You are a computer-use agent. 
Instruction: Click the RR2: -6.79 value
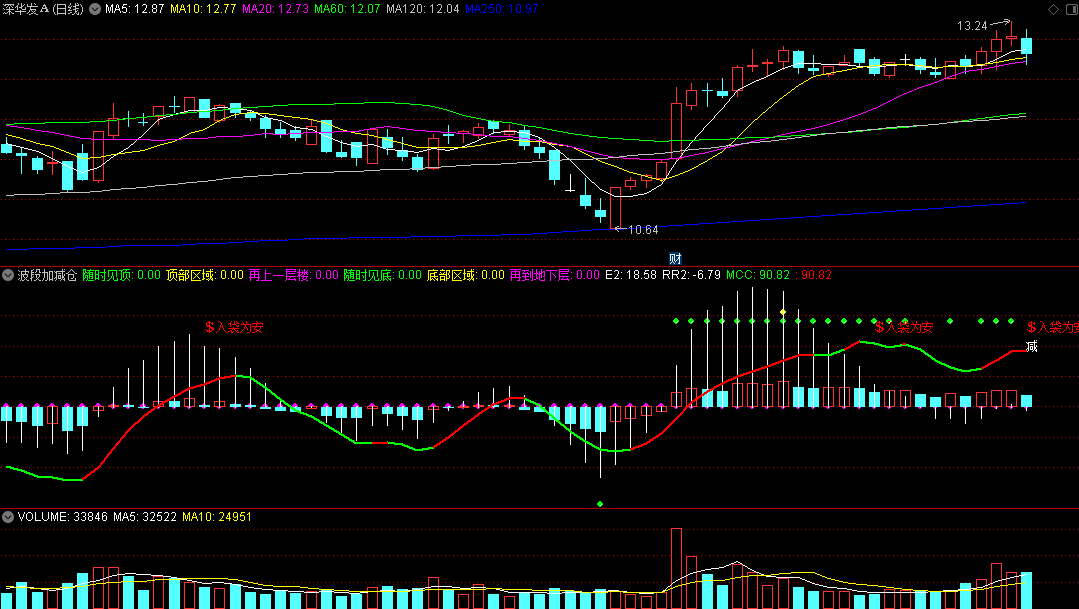(x=692, y=275)
